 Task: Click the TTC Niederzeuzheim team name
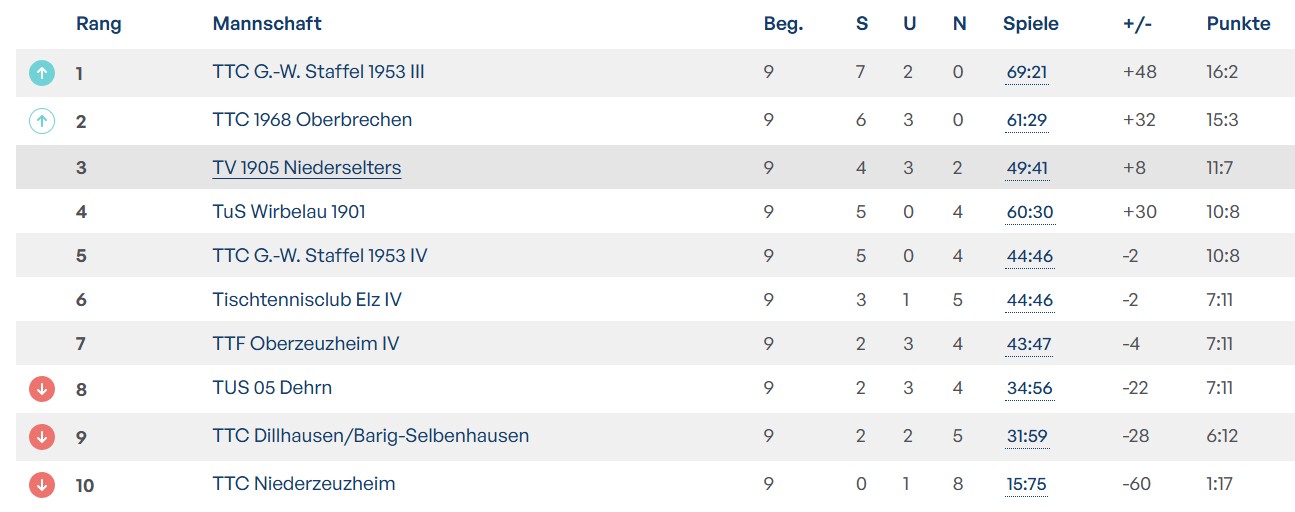pos(303,484)
